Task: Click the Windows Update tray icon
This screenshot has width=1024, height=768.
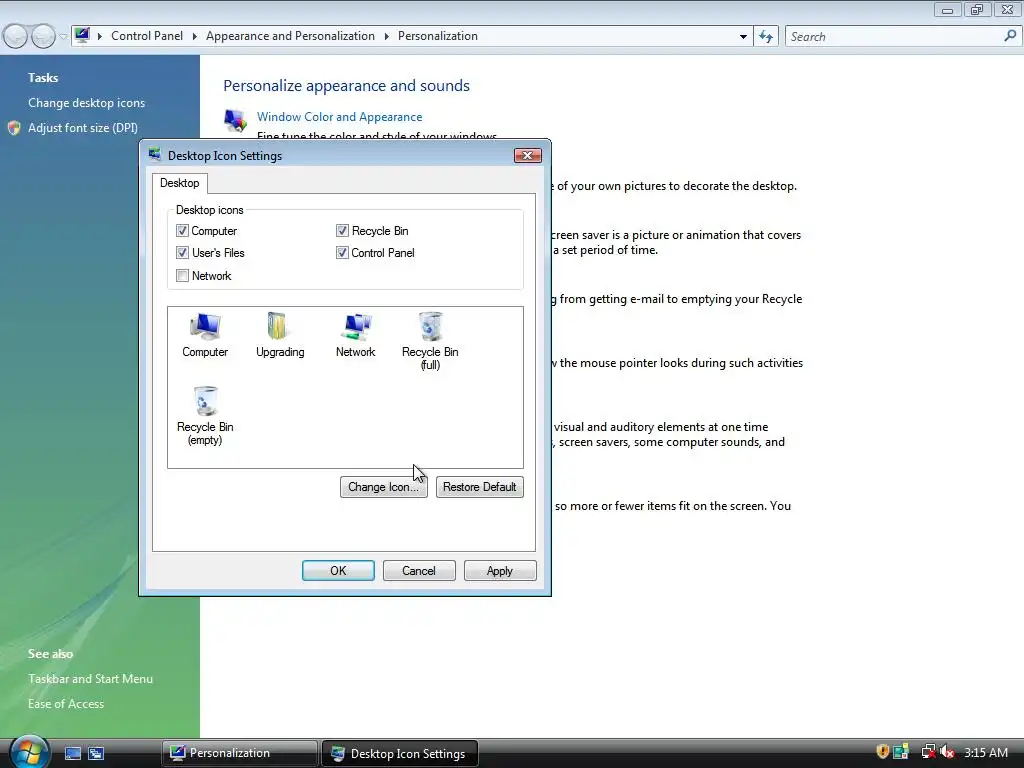Action: [x=901, y=752]
